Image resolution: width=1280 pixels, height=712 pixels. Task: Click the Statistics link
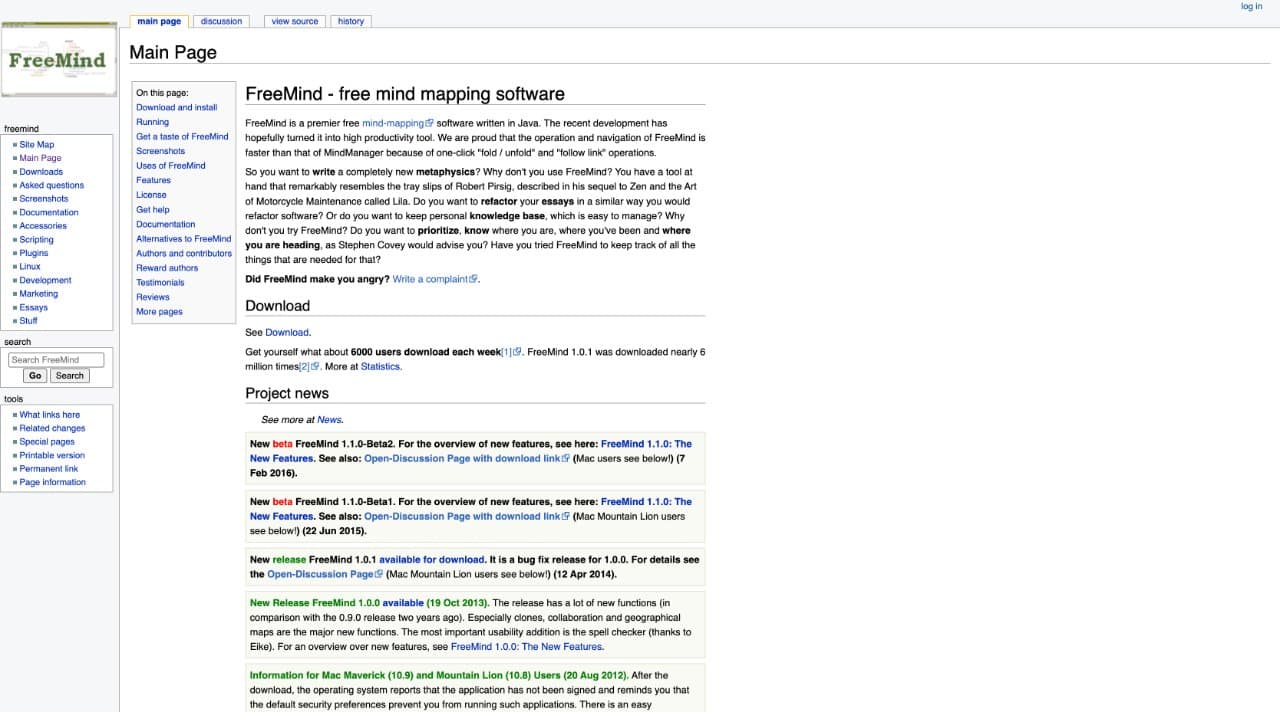(x=381, y=367)
